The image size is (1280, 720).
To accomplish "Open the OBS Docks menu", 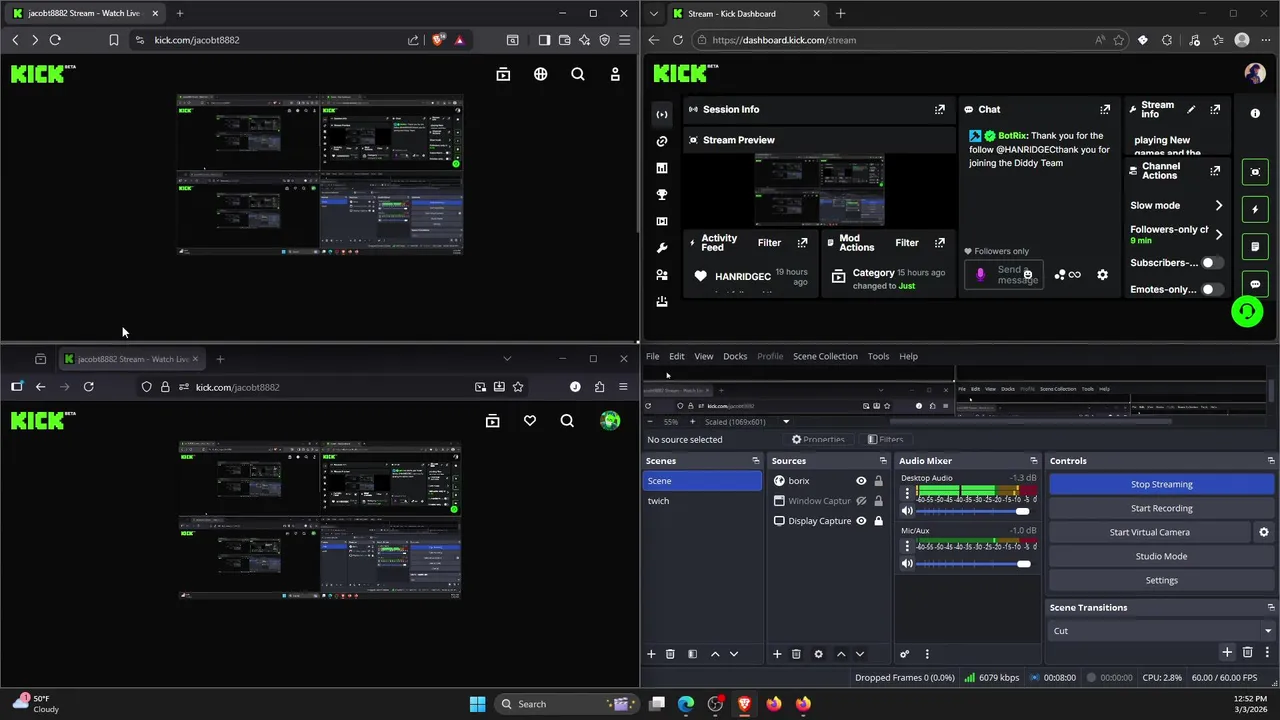I will [735, 356].
